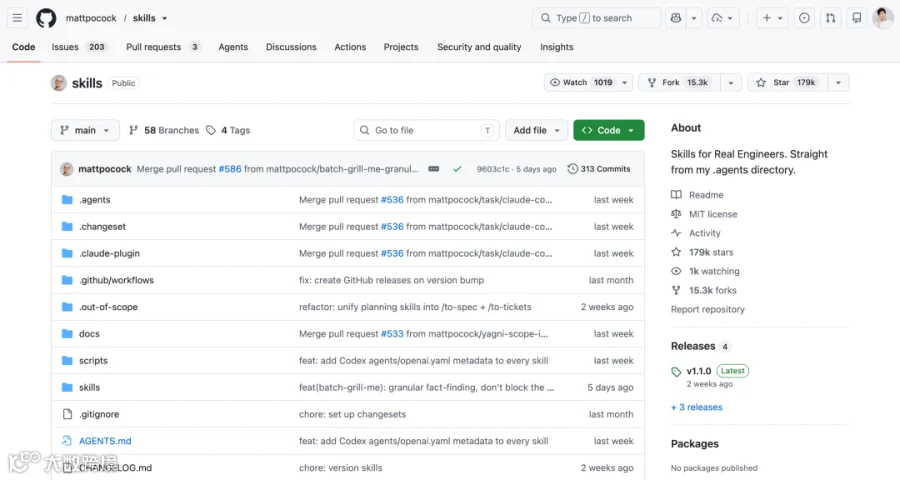Viewport: 900px width, 480px height.
Task: Open 313 Commits history
Action: 599,169
